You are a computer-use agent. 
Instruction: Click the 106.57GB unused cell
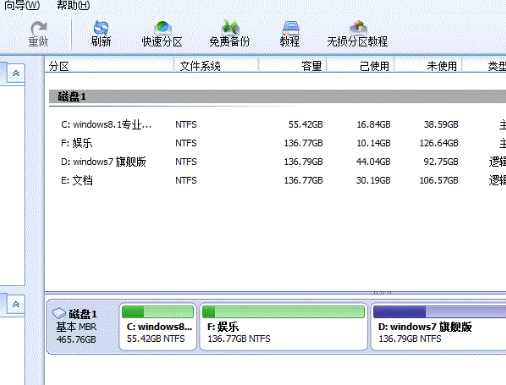pyautogui.click(x=439, y=181)
